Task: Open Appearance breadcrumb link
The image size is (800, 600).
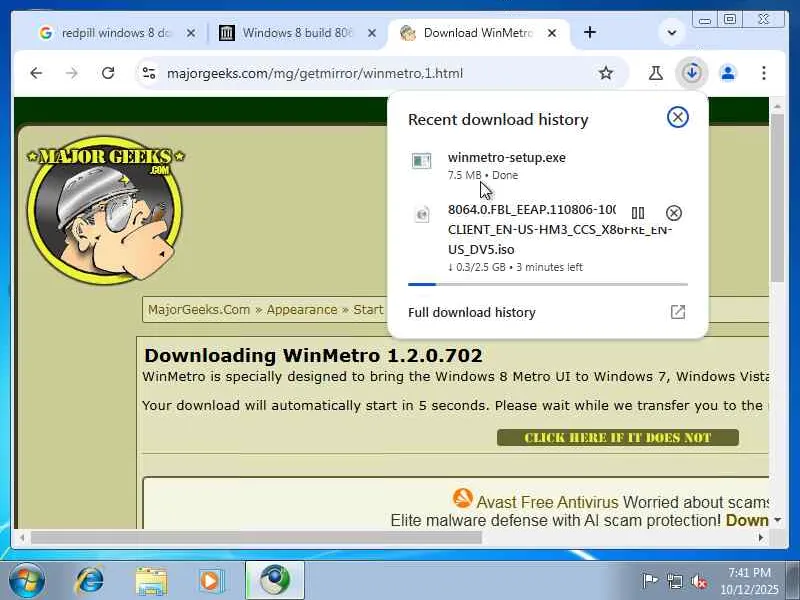Action: 302,310
